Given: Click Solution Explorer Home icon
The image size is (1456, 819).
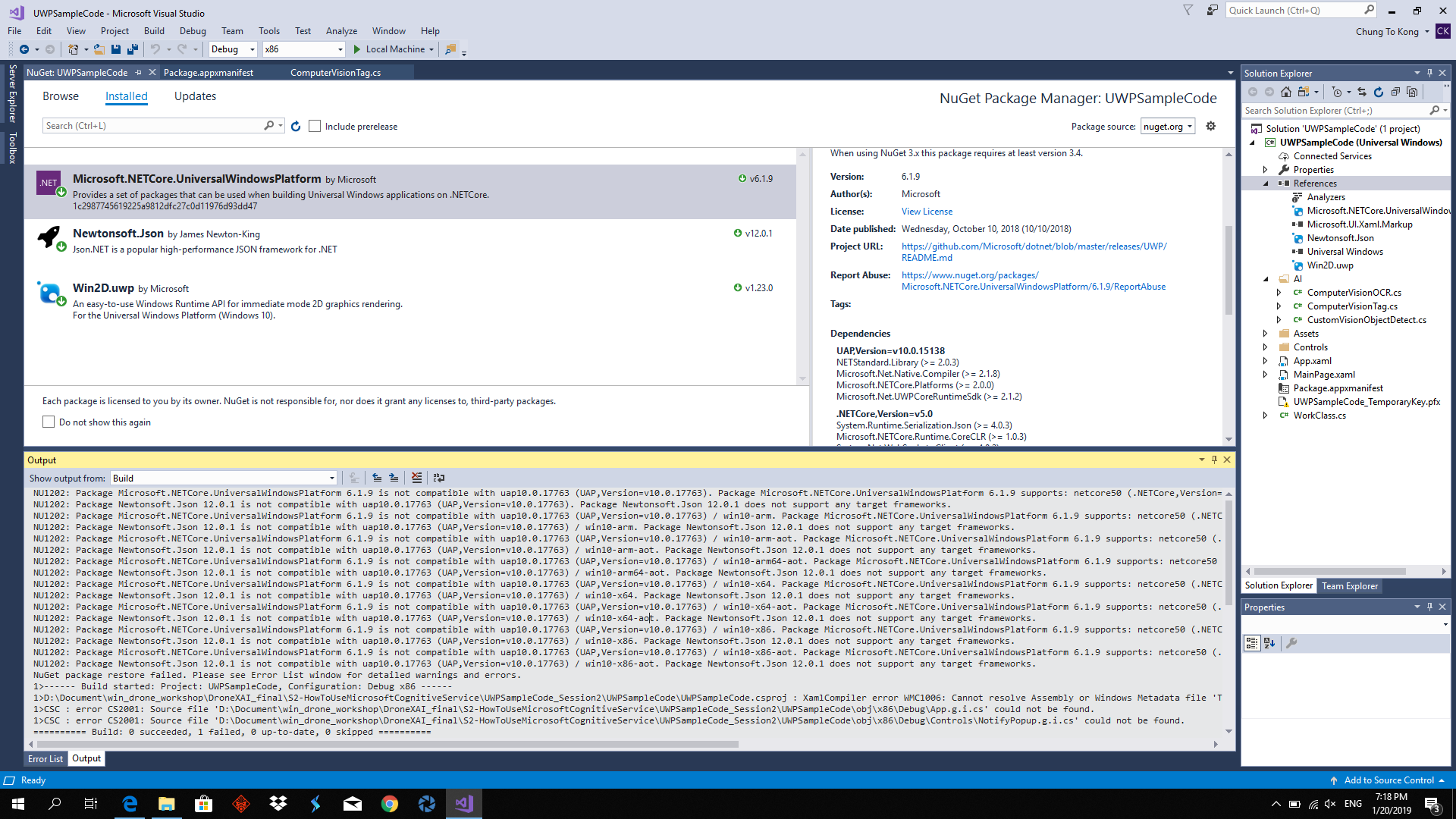Looking at the screenshot, I should 1286,92.
